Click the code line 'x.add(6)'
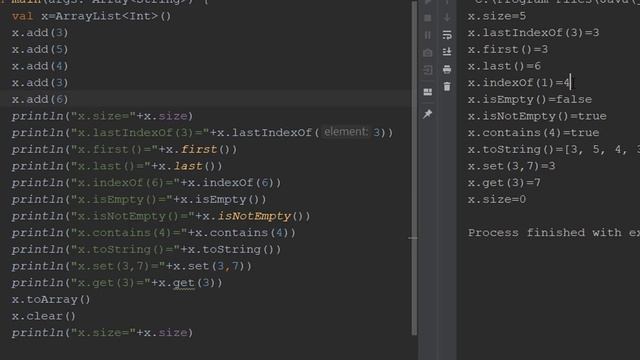 40,99
